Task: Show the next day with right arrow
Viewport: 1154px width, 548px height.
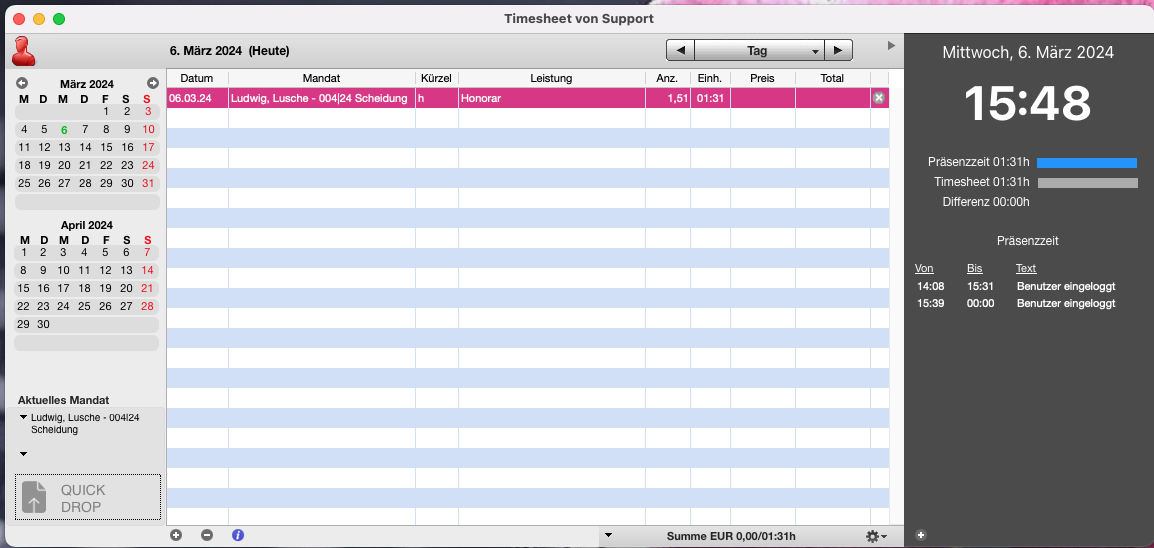Action: 838,50
